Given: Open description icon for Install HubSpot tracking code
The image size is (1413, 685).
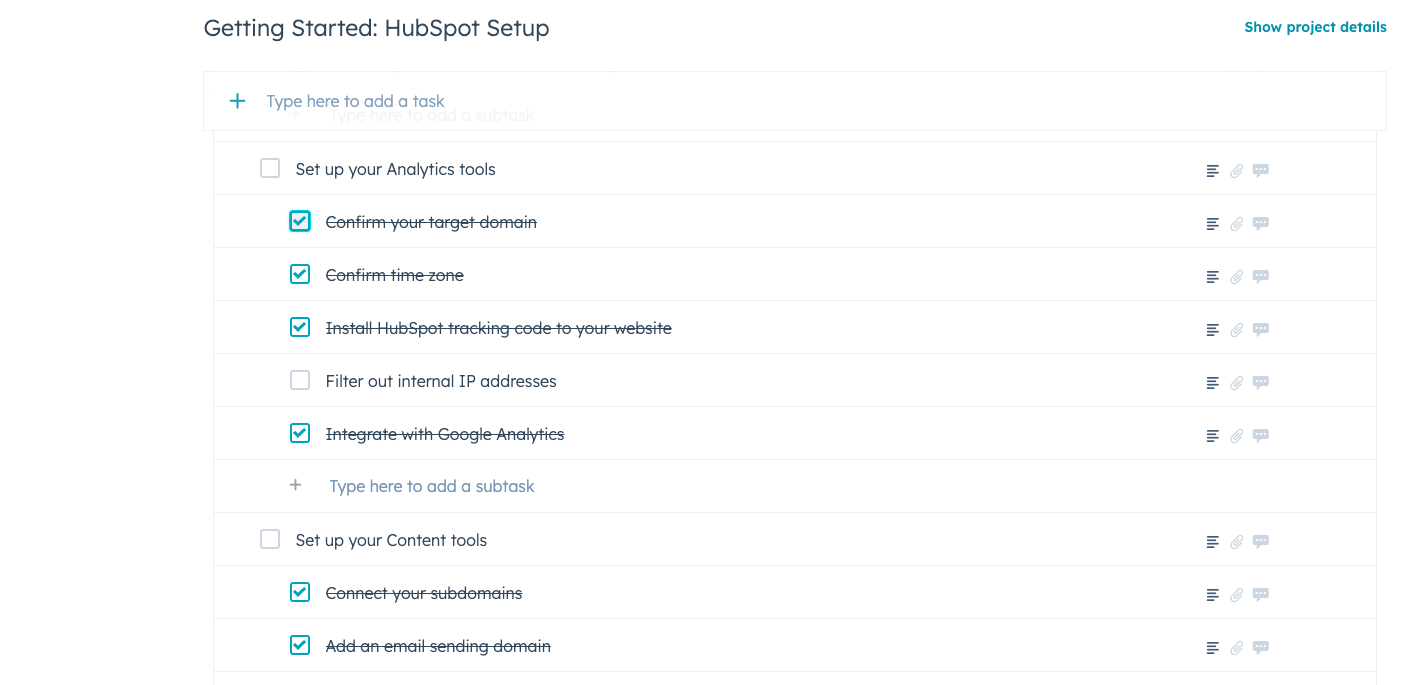Looking at the screenshot, I should 1212,330.
